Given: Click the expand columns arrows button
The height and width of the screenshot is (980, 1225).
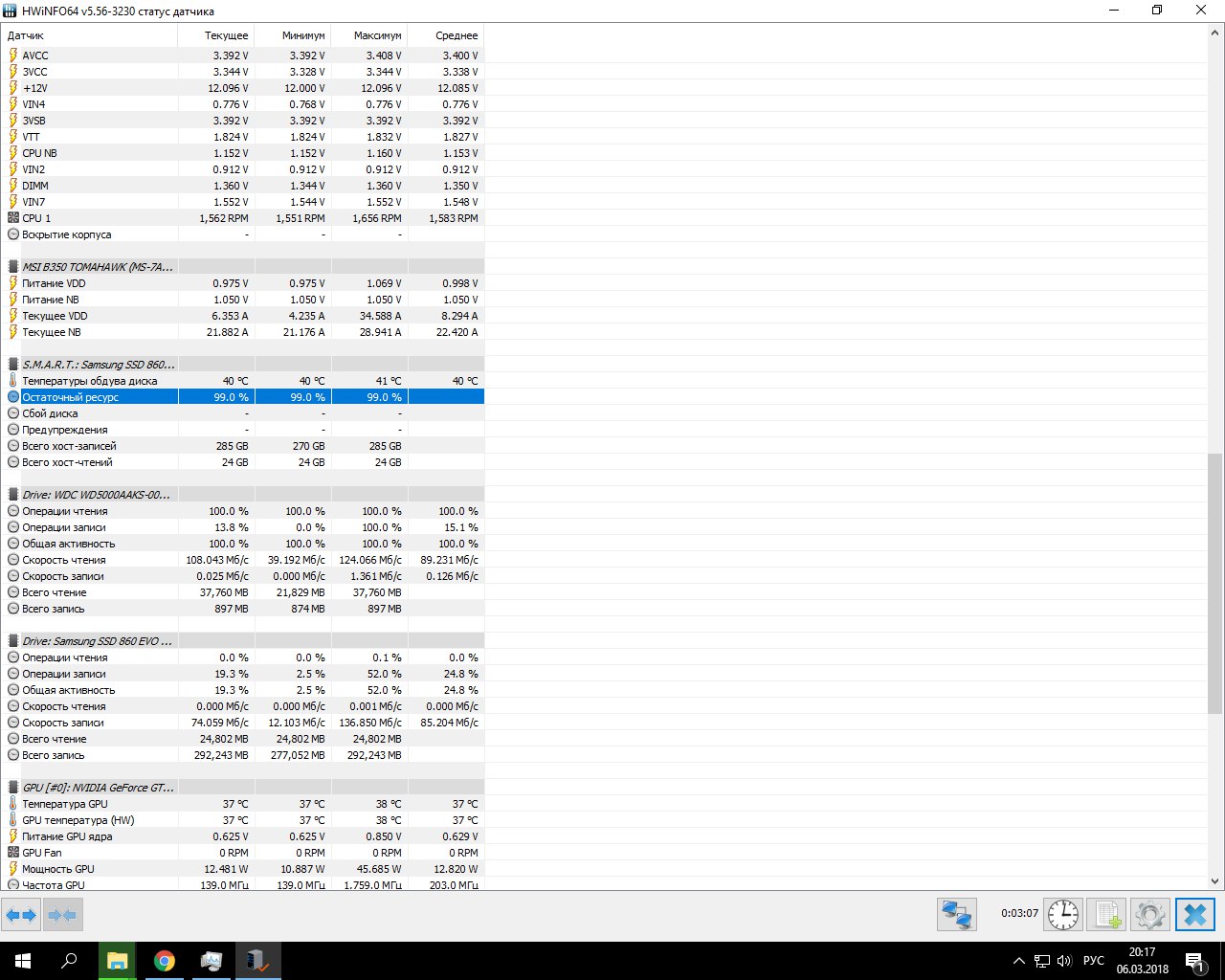Looking at the screenshot, I should (21, 915).
